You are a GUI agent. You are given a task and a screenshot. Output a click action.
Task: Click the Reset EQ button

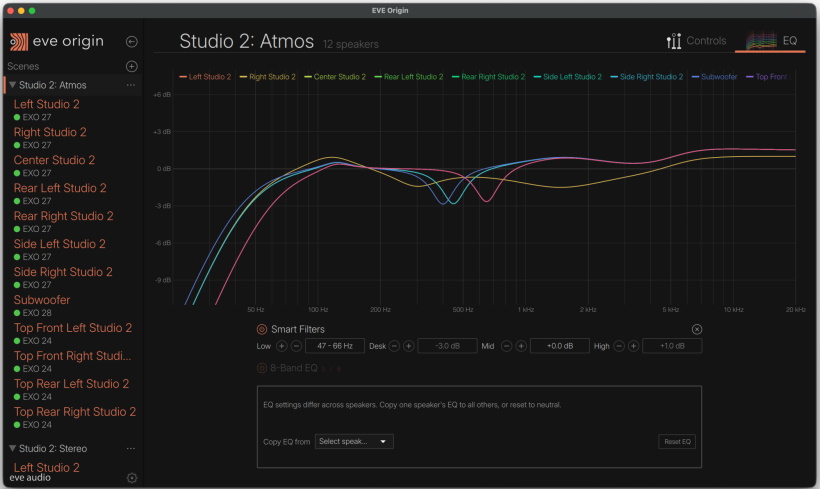677,441
